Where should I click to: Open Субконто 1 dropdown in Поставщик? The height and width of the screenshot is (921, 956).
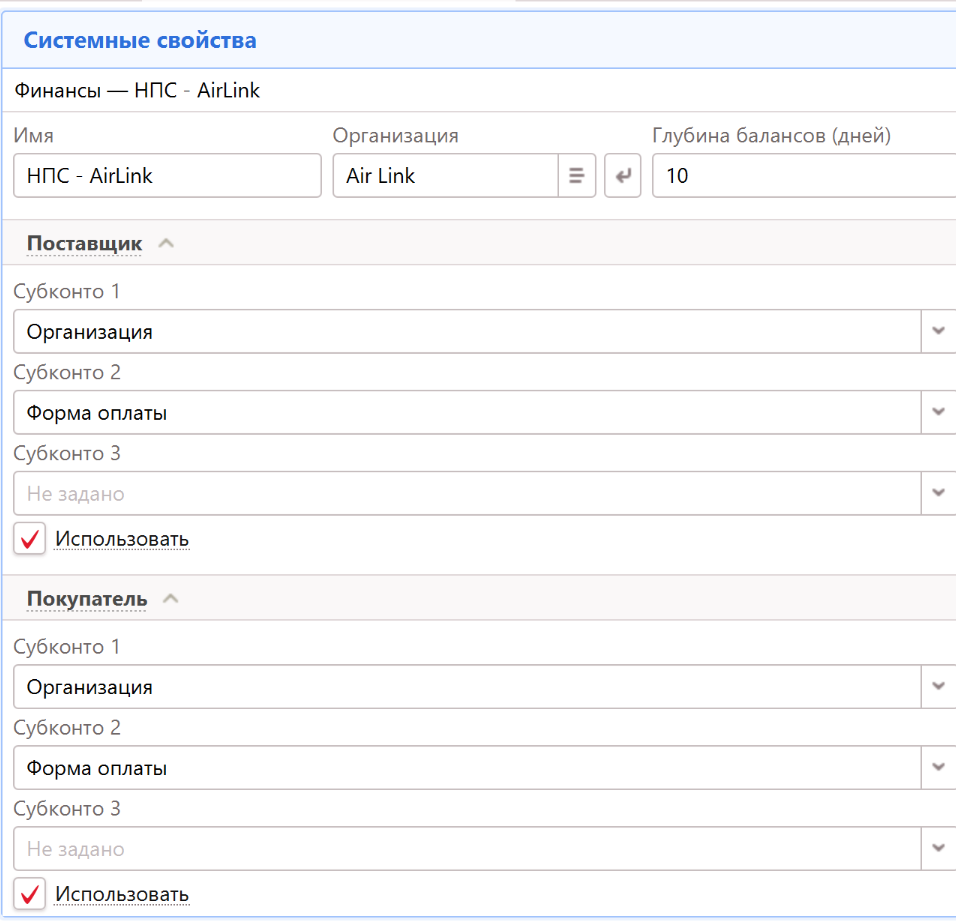click(937, 331)
